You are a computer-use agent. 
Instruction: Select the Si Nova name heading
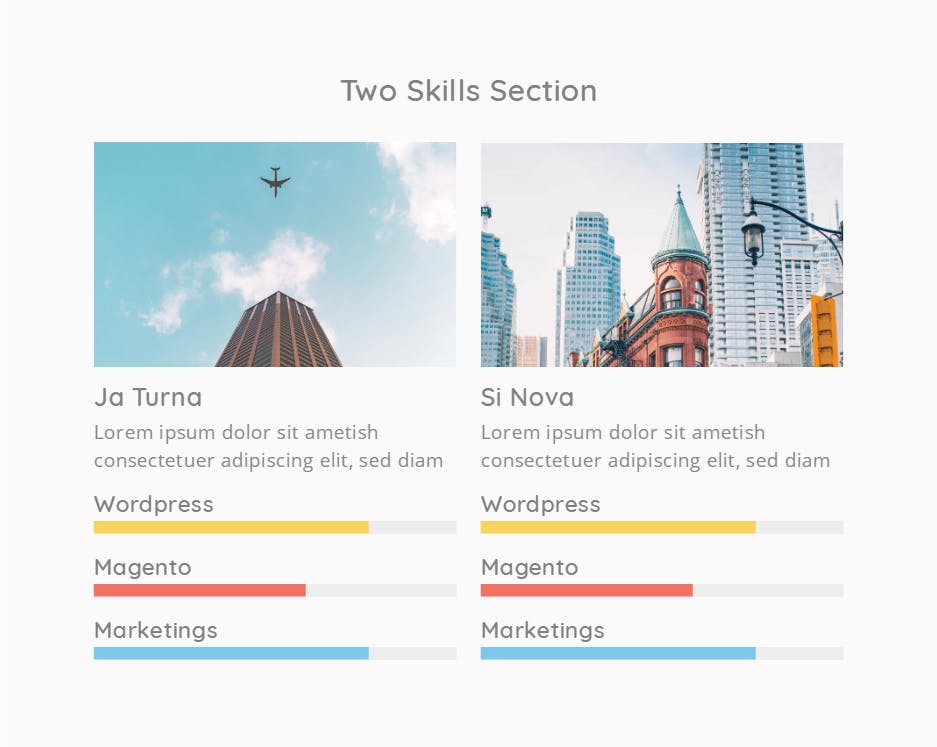pos(527,397)
